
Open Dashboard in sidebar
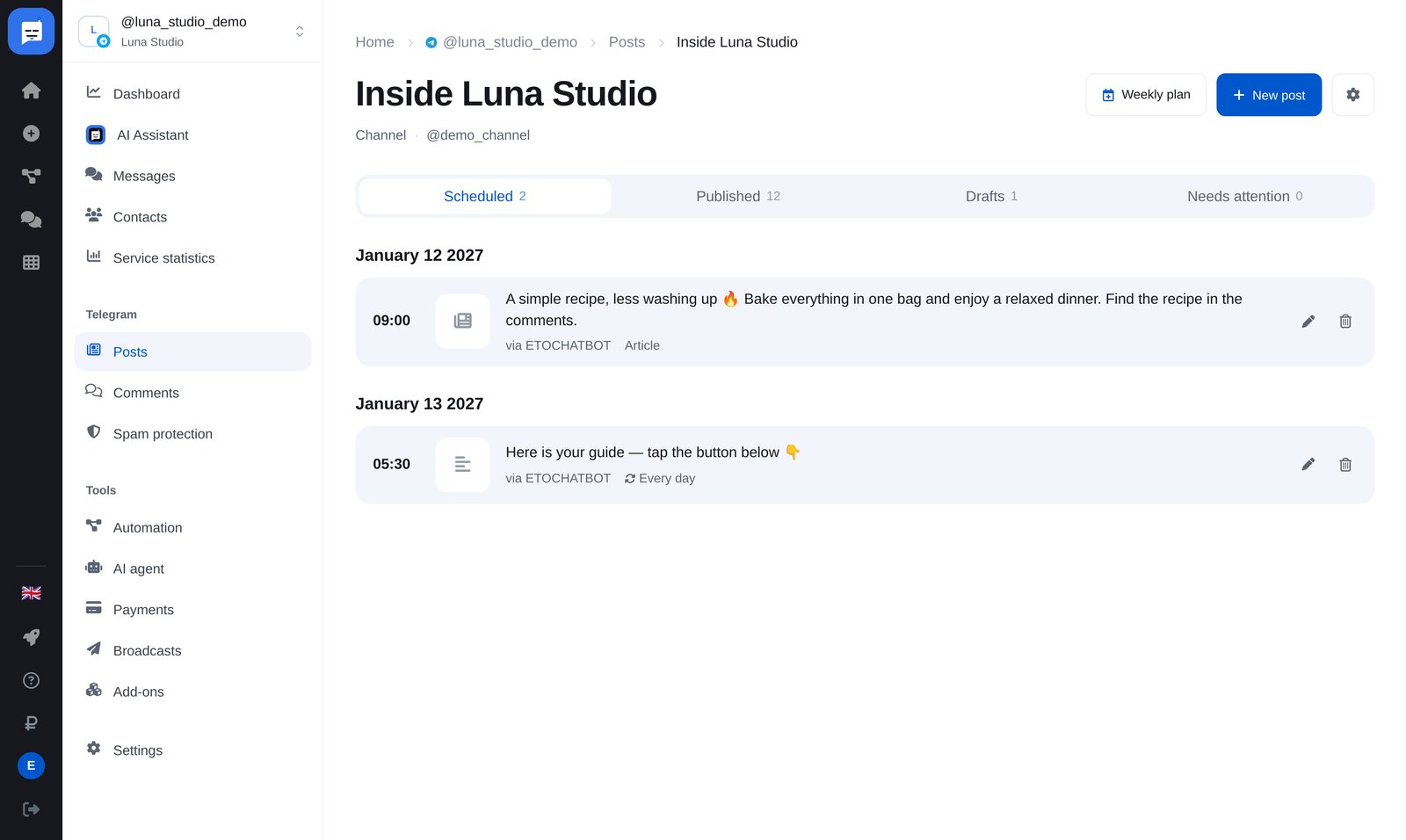tap(193, 94)
